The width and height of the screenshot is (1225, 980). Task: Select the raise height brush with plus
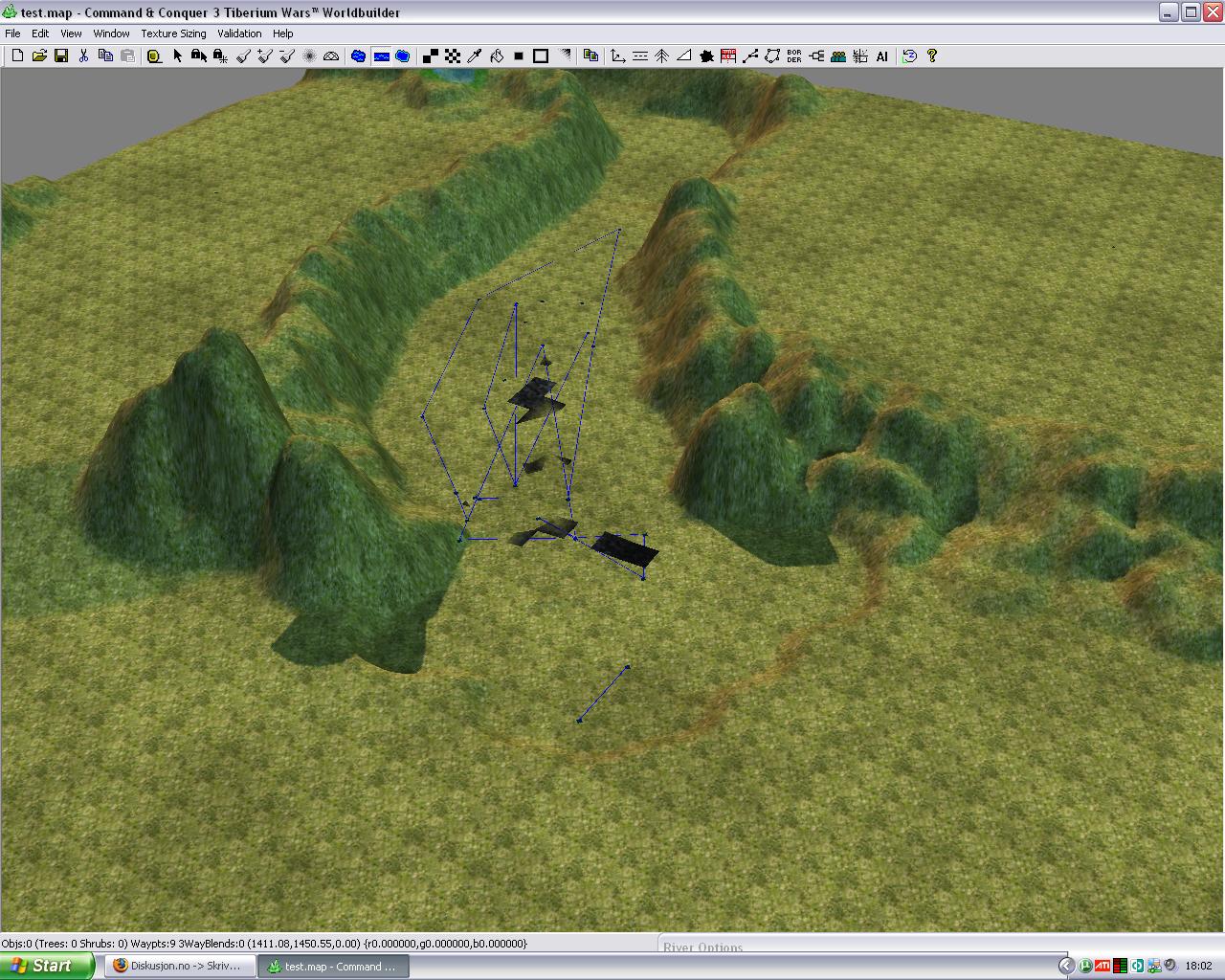point(265,56)
